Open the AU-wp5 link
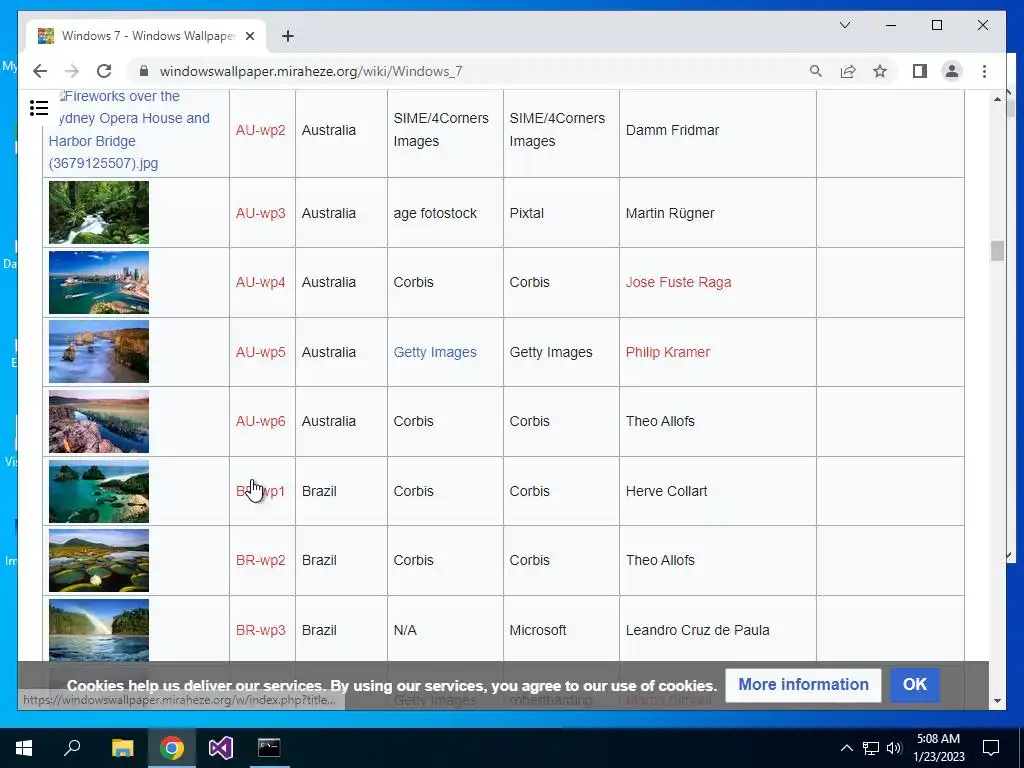1024x768 pixels. tap(261, 352)
